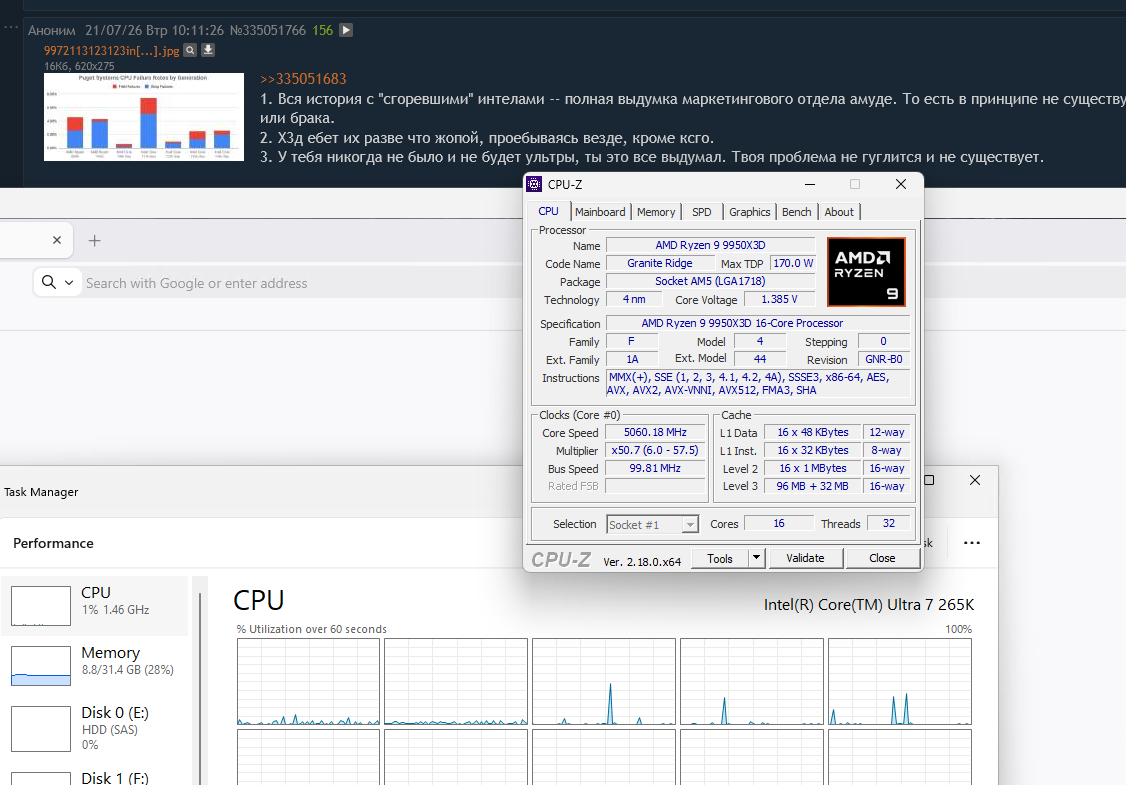Click the L1 Data value 16 x 48 KBytes
The width and height of the screenshot is (1126, 785).
click(x=812, y=432)
